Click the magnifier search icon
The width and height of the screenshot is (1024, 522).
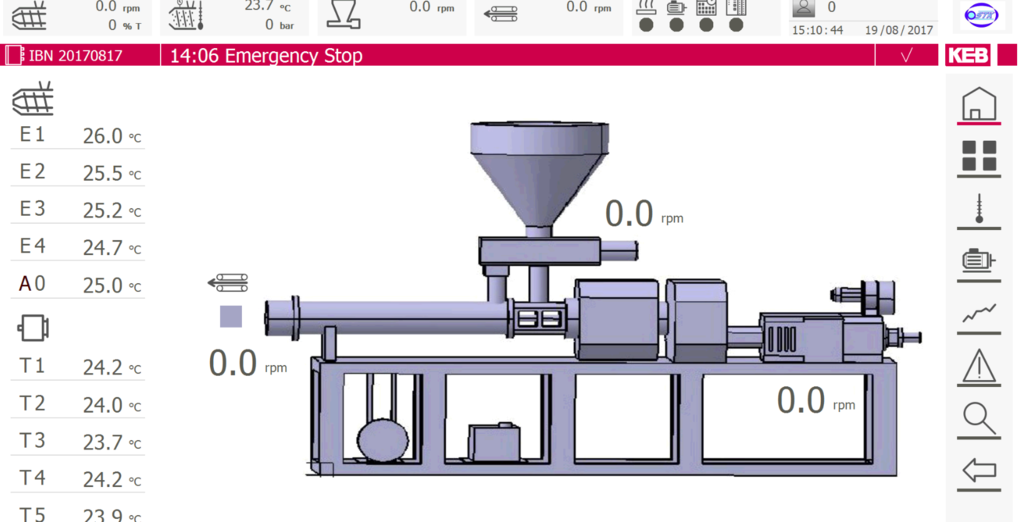(x=978, y=418)
